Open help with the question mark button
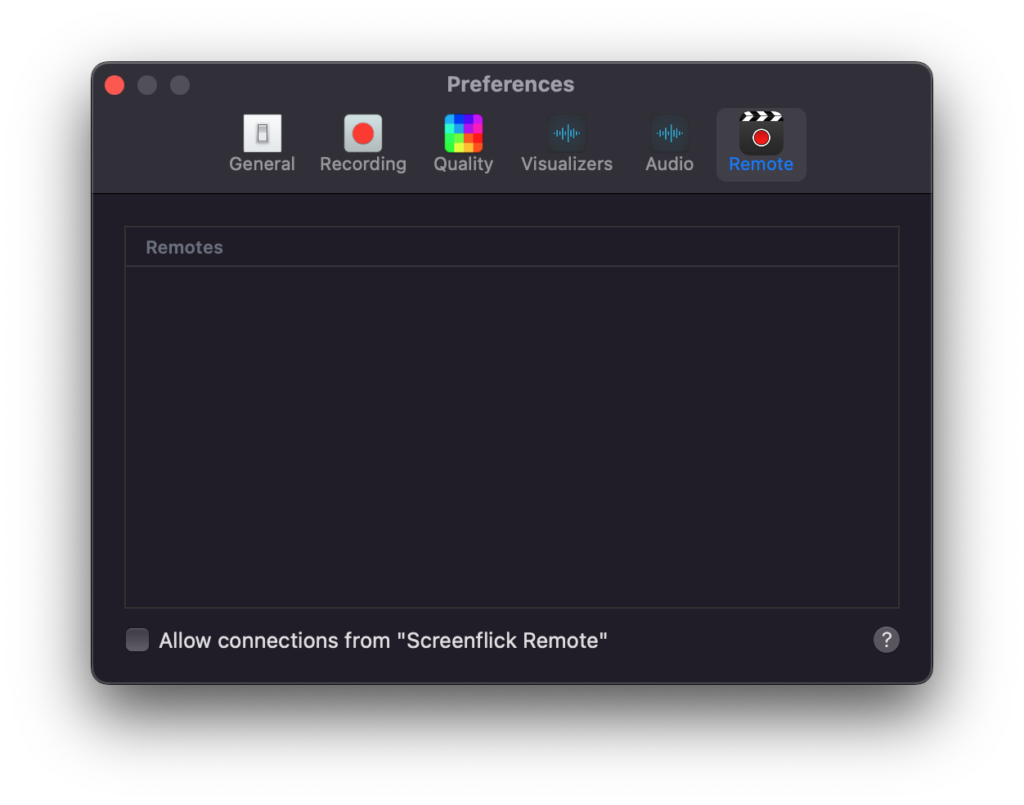This screenshot has height=805, width=1024. (x=886, y=640)
